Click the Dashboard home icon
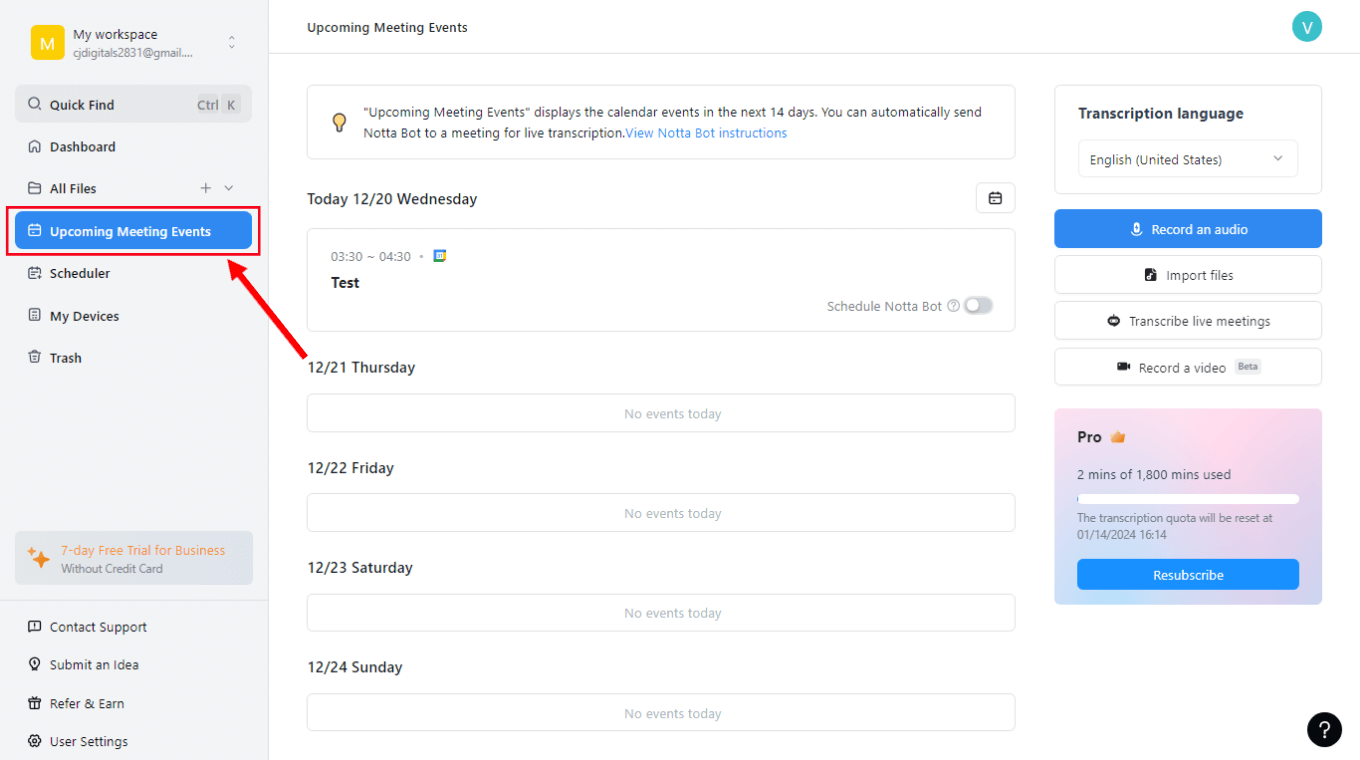The height and width of the screenshot is (760, 1360). (34, 147)
